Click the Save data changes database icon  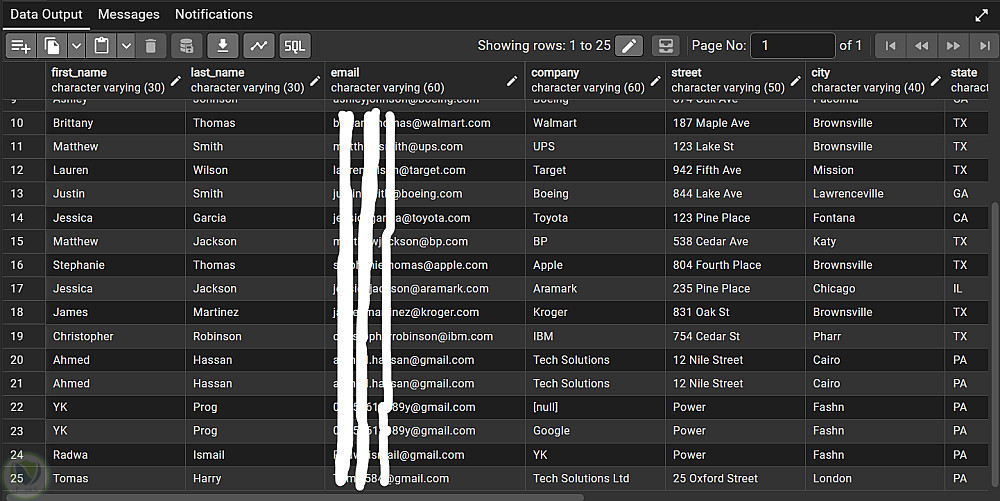click(x=186, y=46)
